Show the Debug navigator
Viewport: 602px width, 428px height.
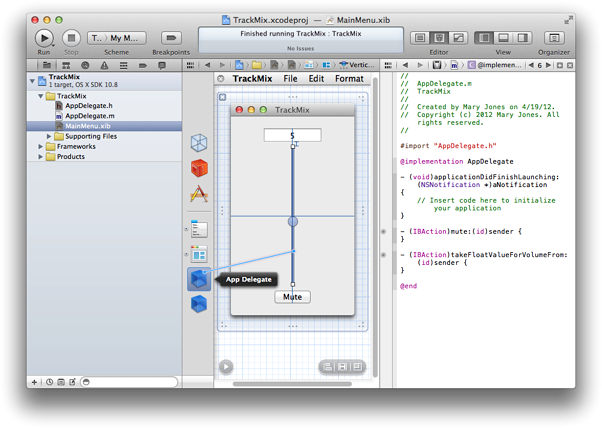(123, 65)
